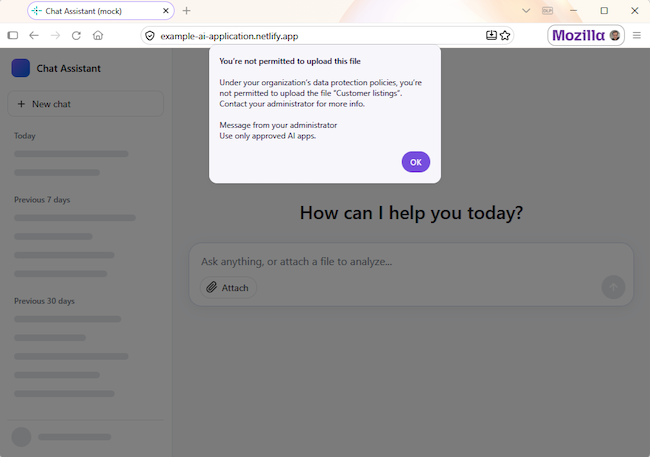This screenshot has width=650, height=457.
Task: Click the Chat Assistant title text
Action: [x=69, y=68]
